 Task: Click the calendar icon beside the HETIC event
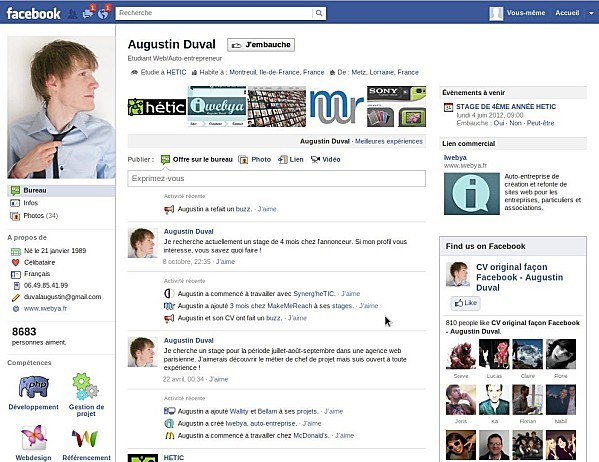point(448,107)
